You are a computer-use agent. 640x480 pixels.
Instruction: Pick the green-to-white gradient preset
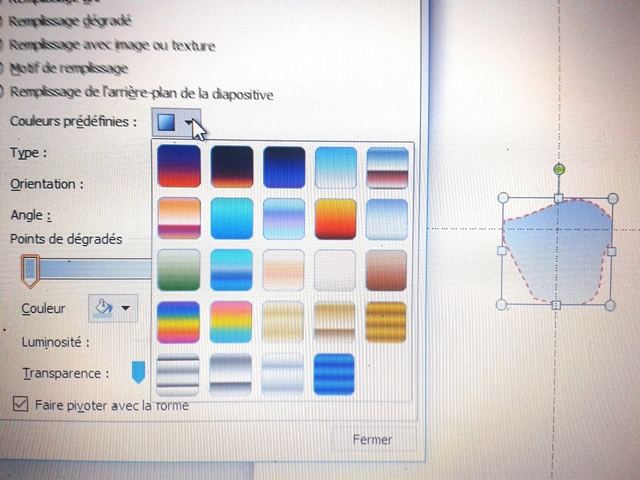[x=179, y=269]
